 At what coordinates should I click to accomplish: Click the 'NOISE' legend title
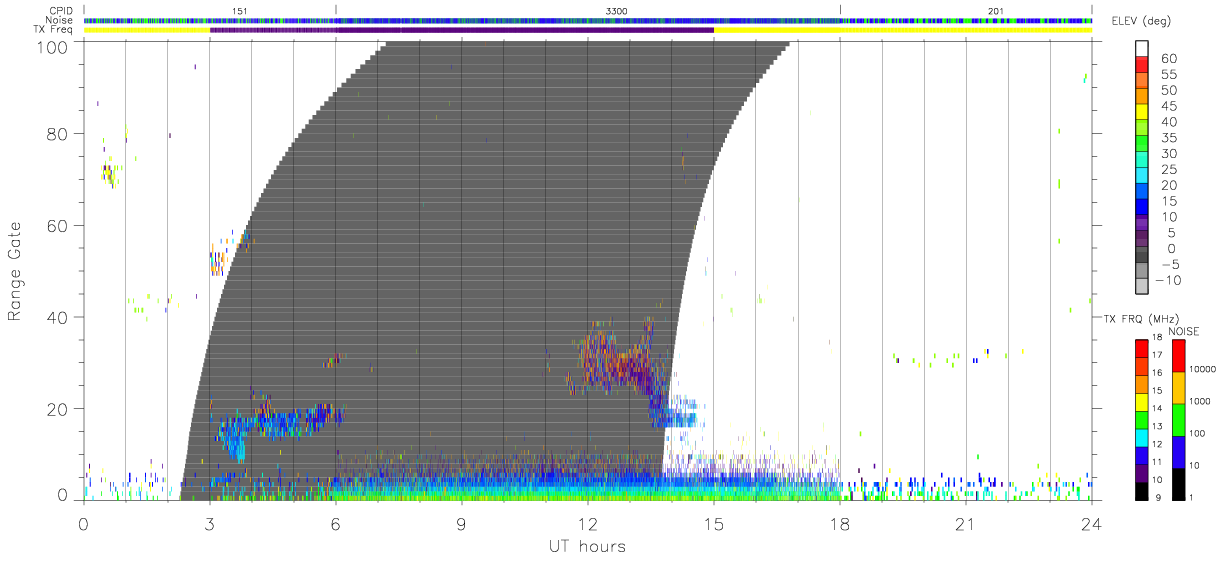coord(1185,331)
